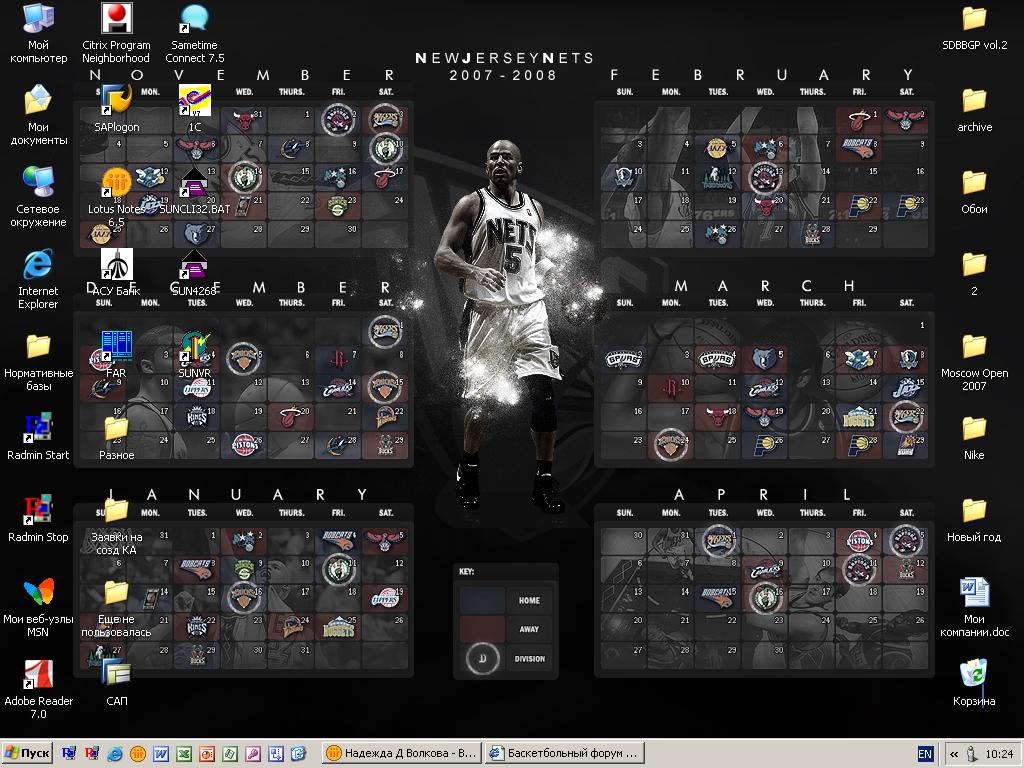Click the 10:24 taskbar clock

pyautogui.click(x=999, y=754)
